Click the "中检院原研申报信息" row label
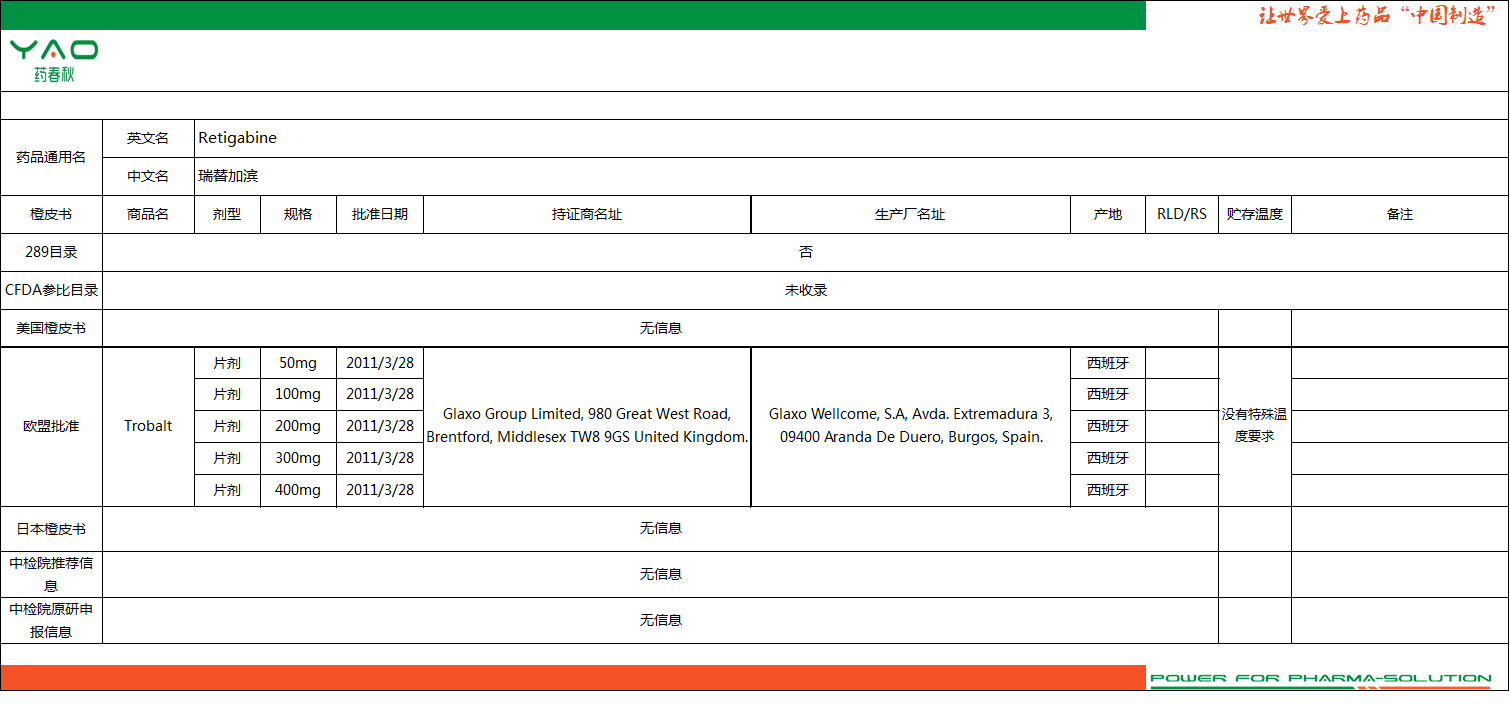 click(51, 620)
